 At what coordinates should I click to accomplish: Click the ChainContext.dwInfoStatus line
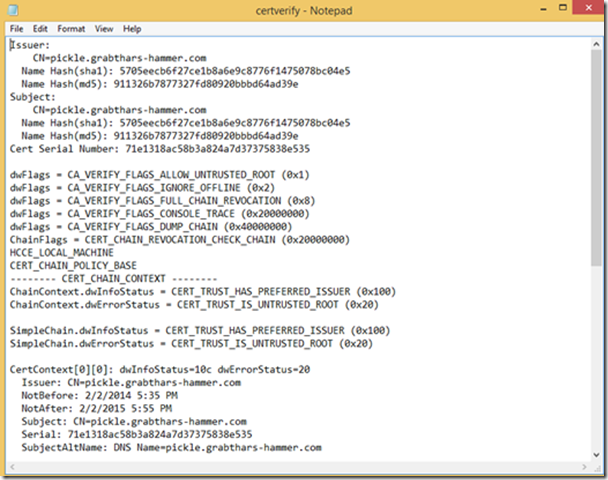203,292
